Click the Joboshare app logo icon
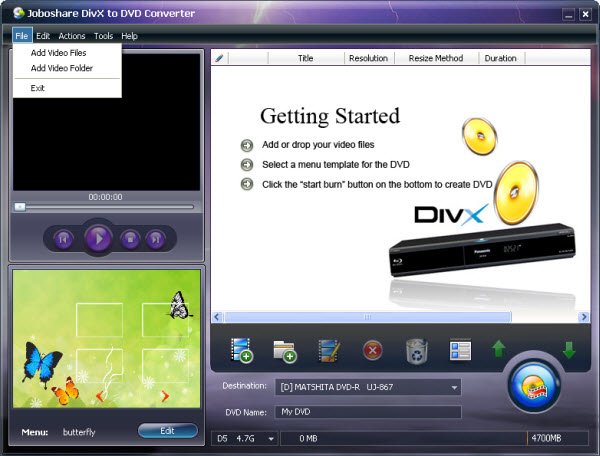This screenshot has width=600, height=456. [18, 13]
